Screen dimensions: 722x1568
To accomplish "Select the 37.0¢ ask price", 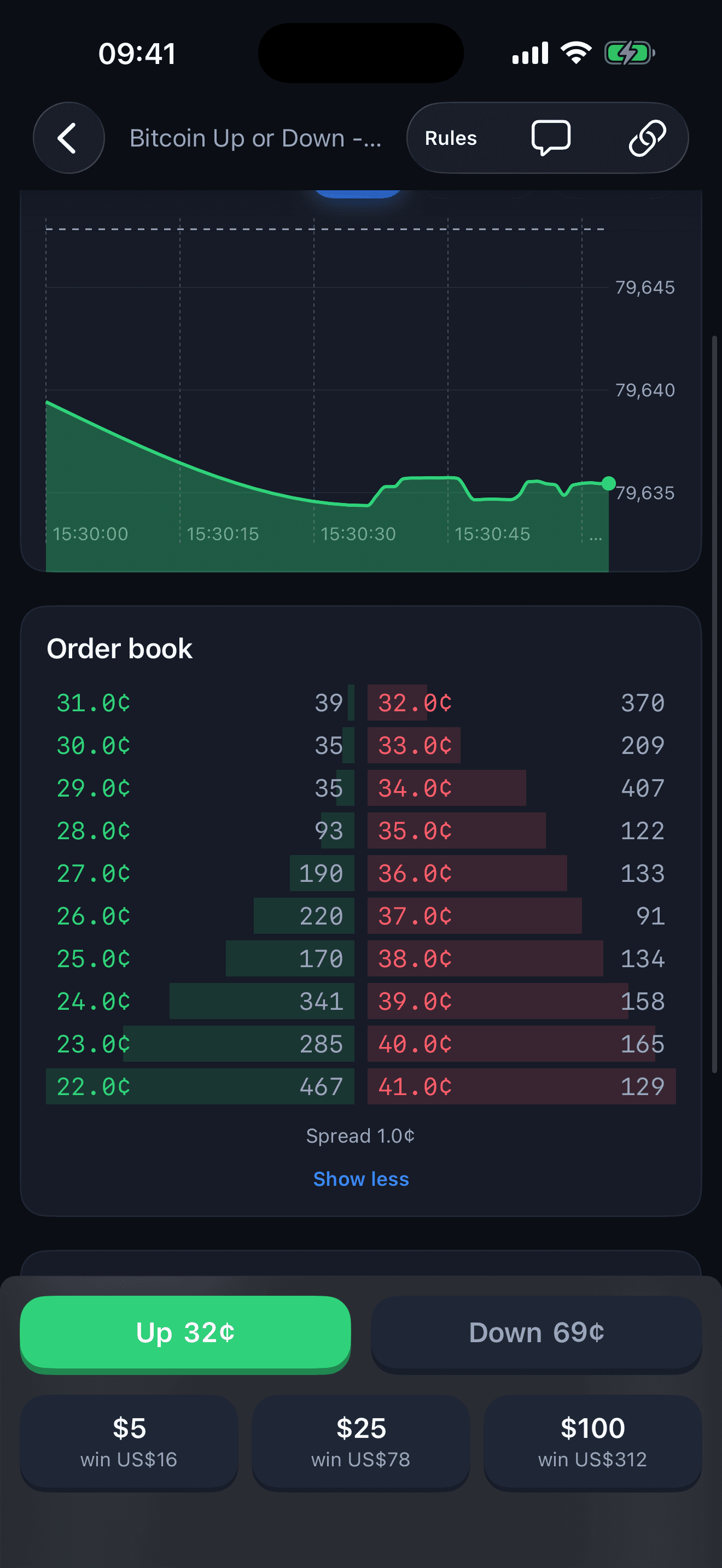I will point(415,916).
